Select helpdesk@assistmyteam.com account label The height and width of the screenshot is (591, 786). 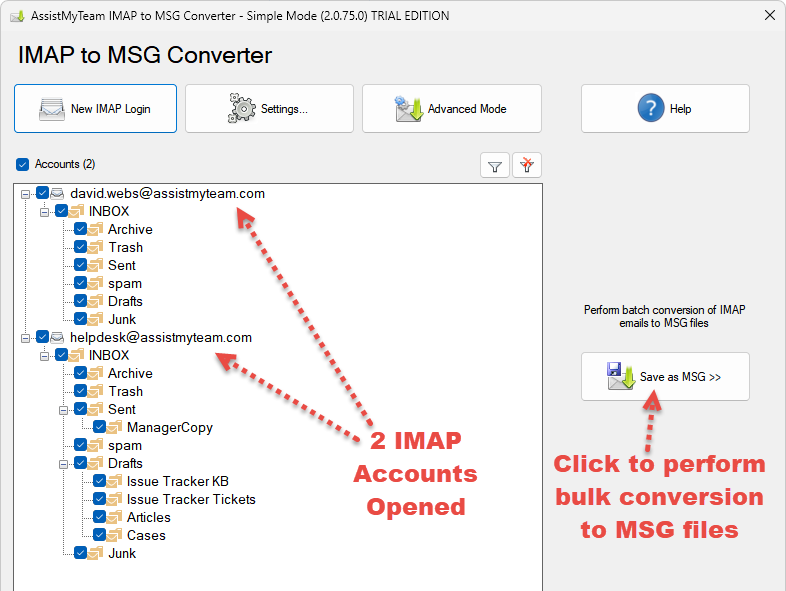pos(161,337)
